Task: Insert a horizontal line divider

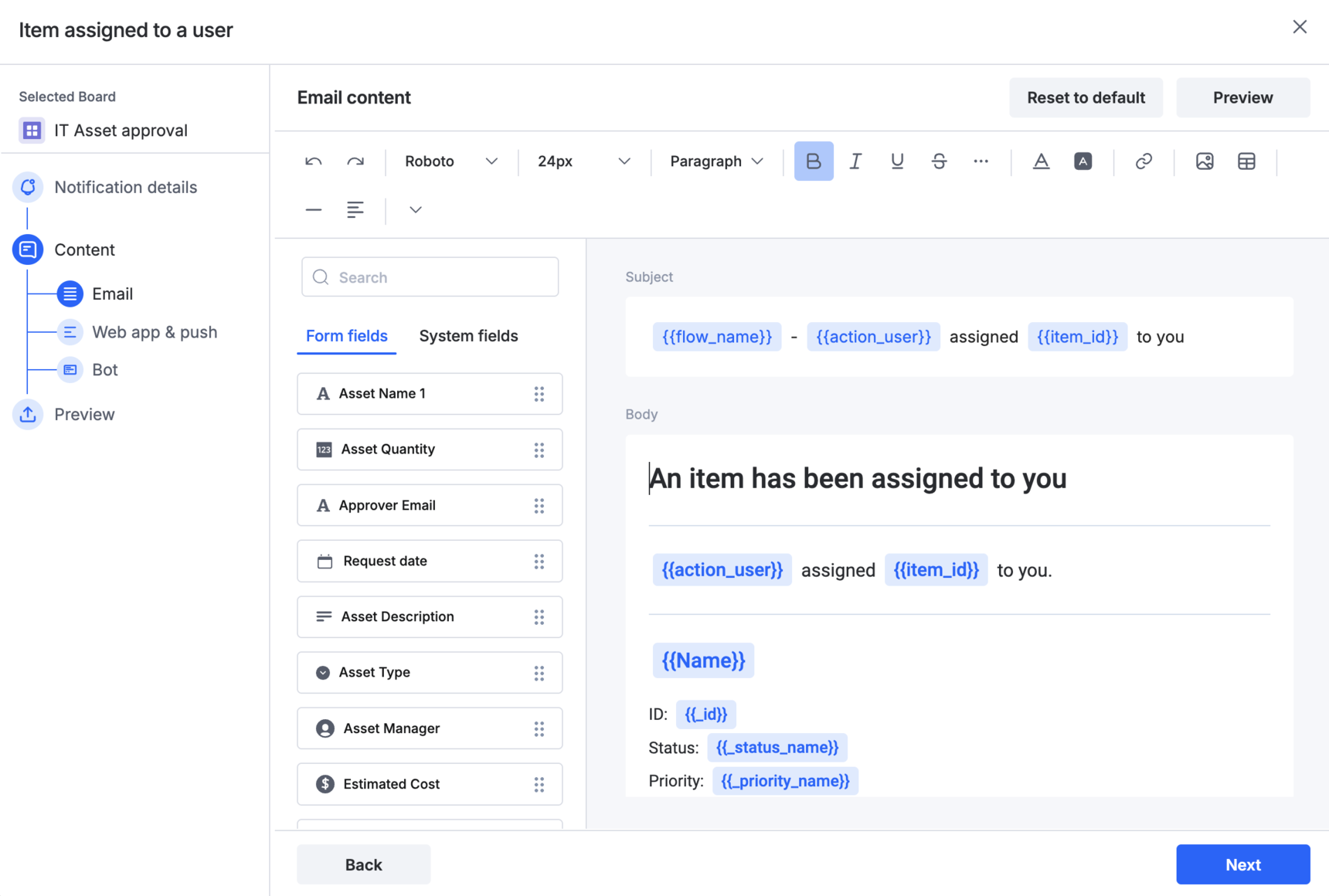Action: pos(313,210)
